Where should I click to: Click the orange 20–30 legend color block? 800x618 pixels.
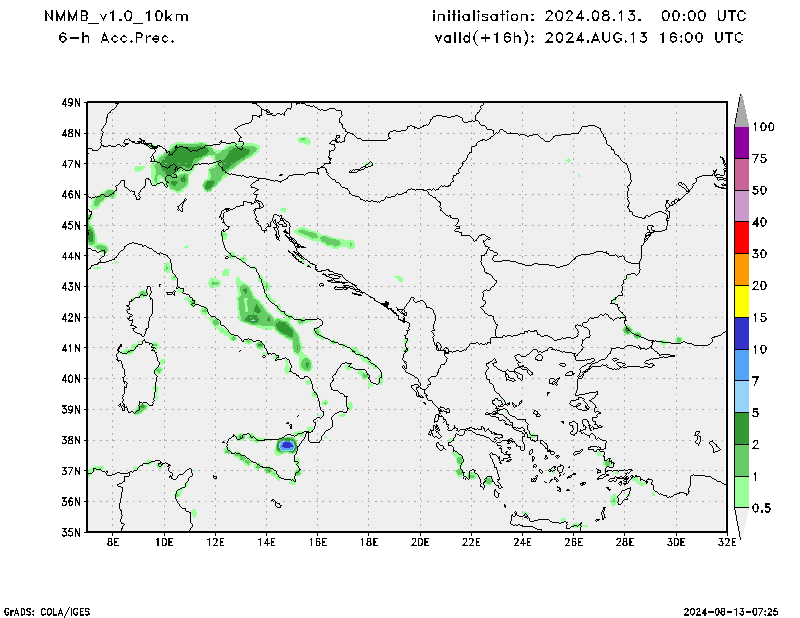click(741, 269)
